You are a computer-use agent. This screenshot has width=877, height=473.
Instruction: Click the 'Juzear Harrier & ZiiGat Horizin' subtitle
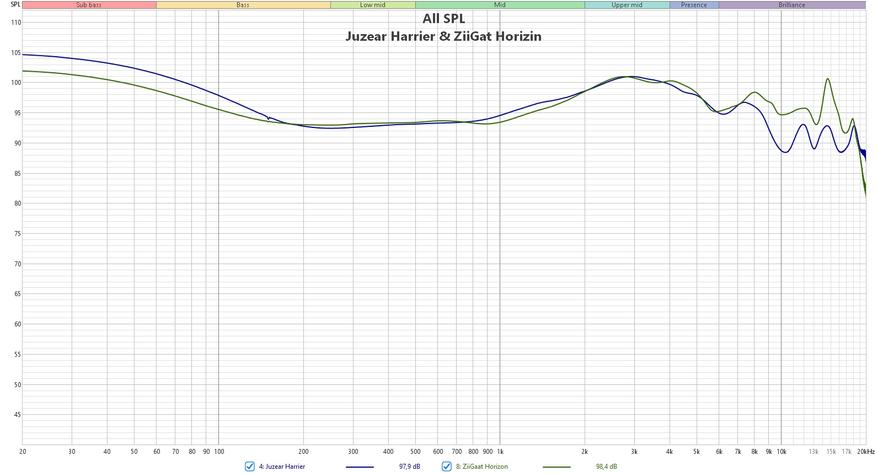443,37
